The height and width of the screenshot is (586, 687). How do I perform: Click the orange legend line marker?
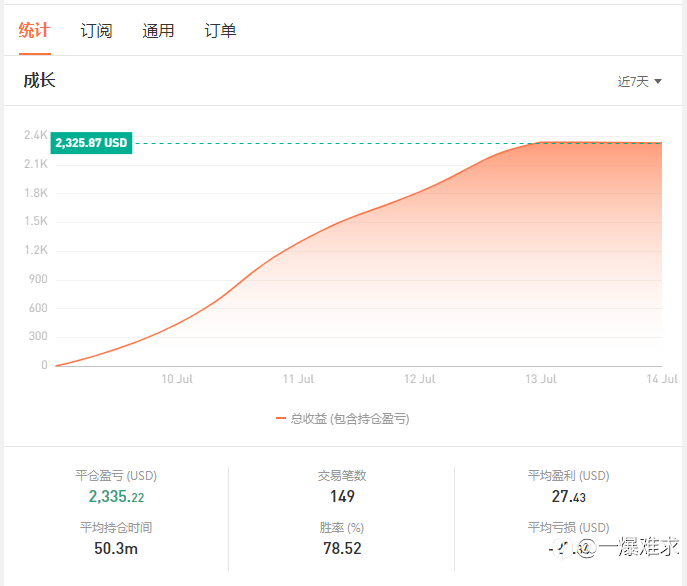tap(281, 419)
